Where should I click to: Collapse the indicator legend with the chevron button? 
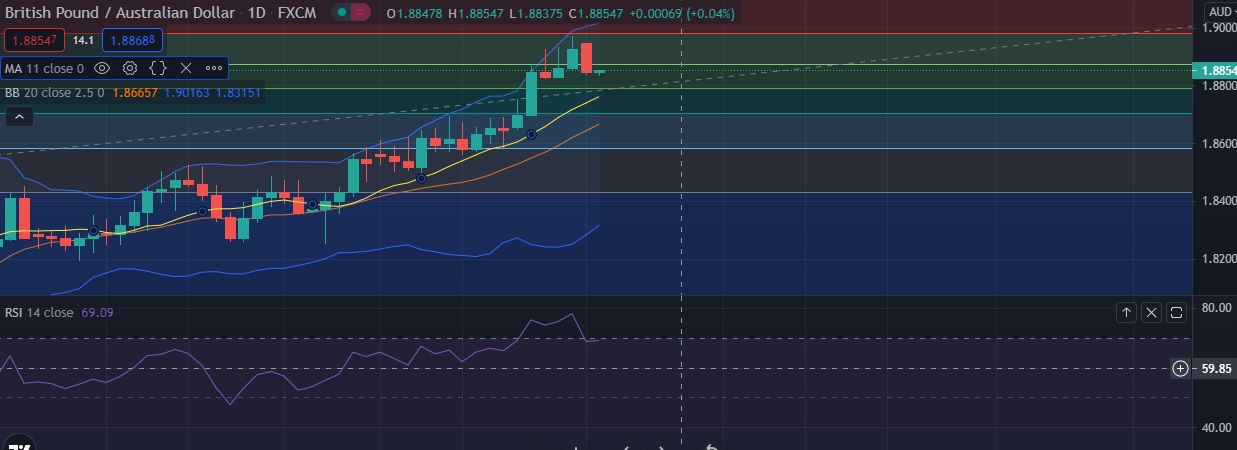(x=19, y=117)
